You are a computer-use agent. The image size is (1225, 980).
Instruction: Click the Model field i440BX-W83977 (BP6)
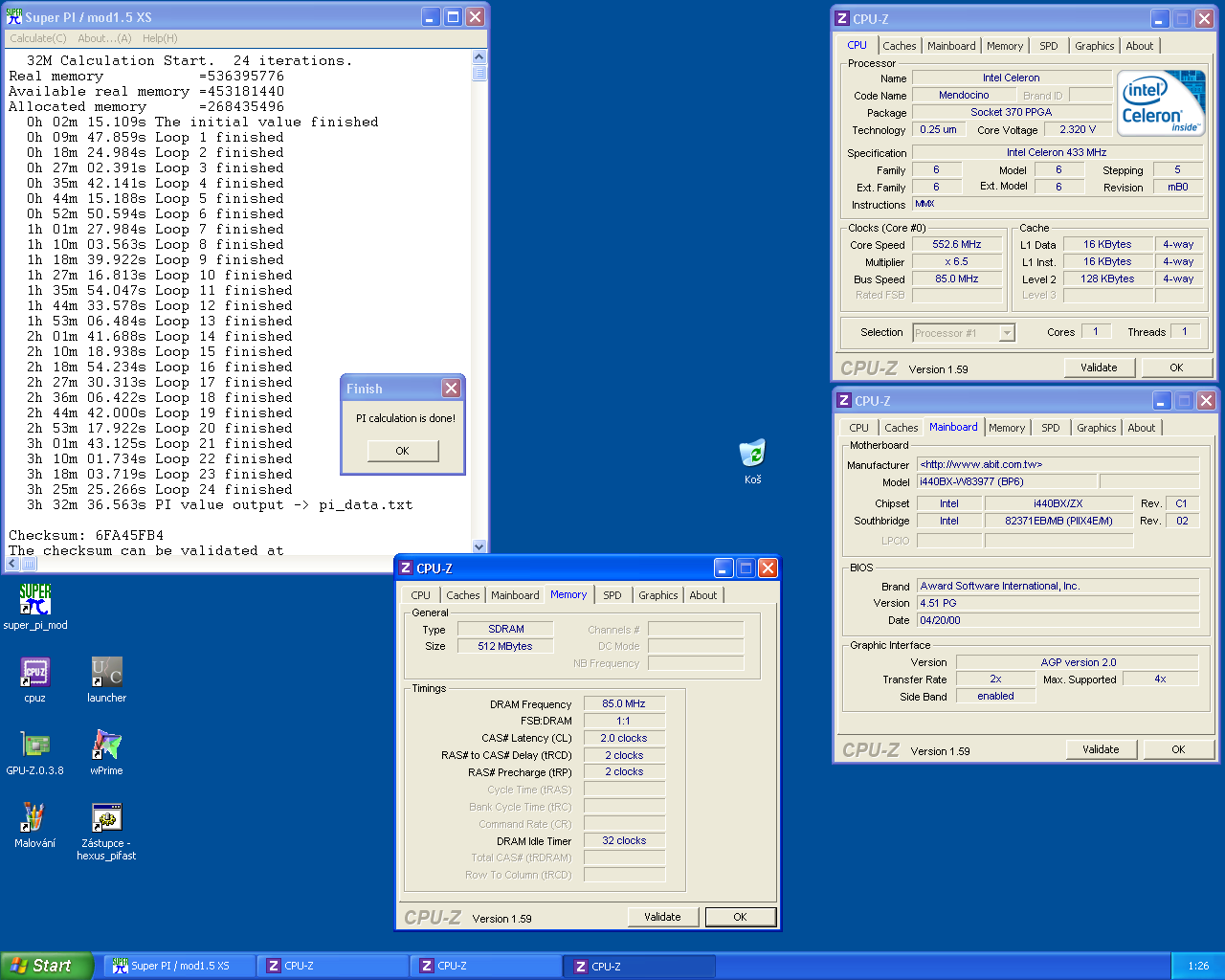point(1008,481)
